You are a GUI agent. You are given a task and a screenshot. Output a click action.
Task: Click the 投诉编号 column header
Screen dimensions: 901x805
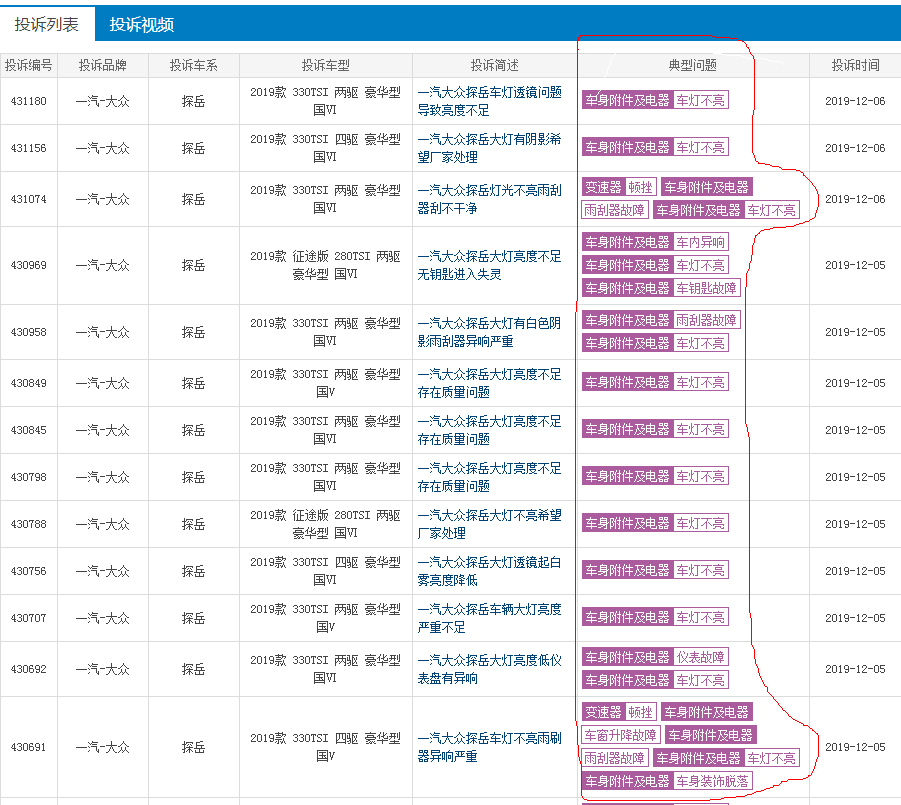tap(29, 66)
